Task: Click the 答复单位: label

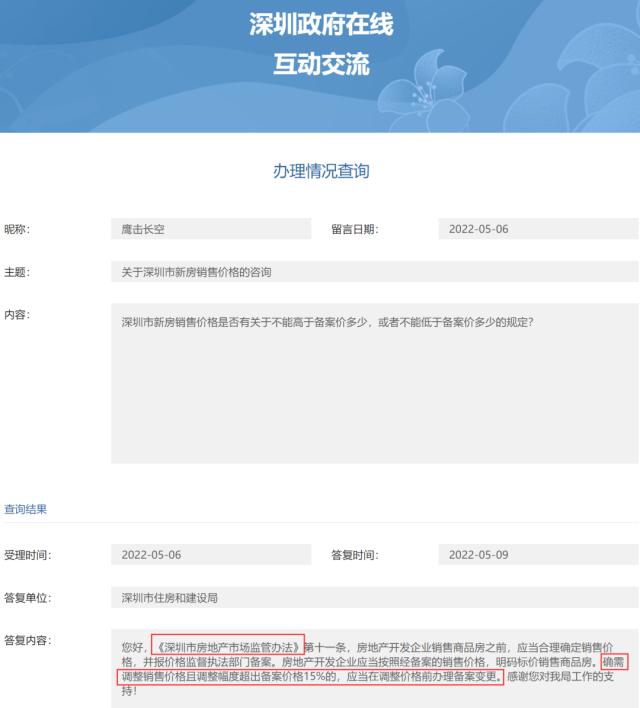Action: click(28, 598)
